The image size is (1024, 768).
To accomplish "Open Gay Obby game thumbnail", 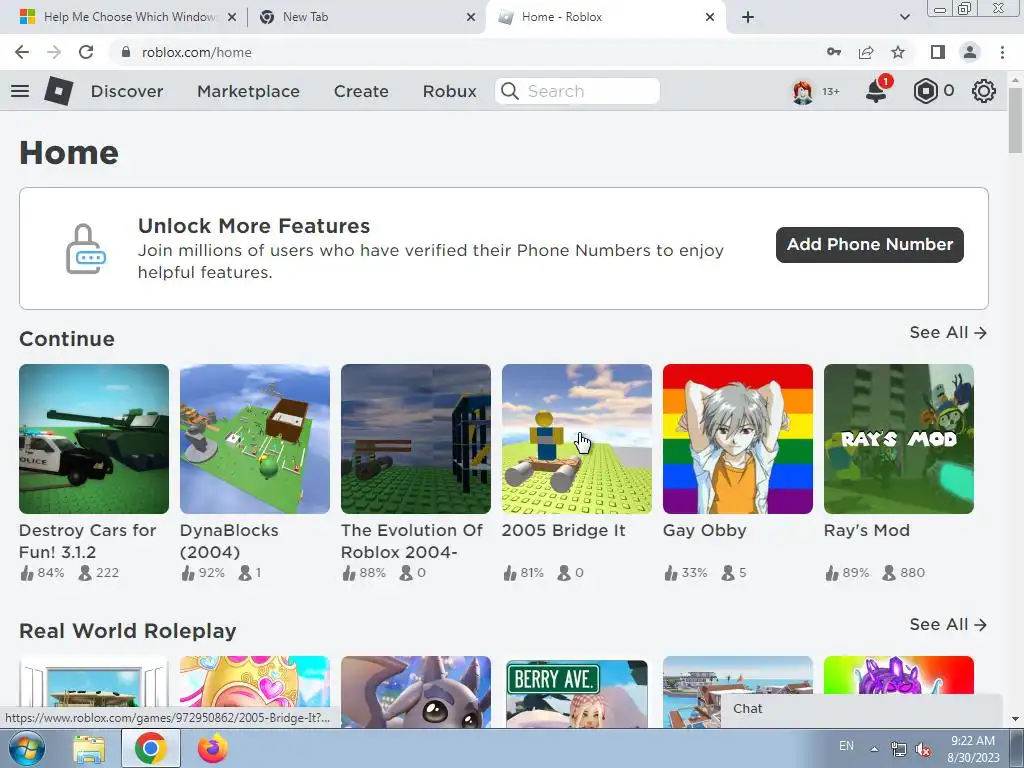I will coord(738,439).
